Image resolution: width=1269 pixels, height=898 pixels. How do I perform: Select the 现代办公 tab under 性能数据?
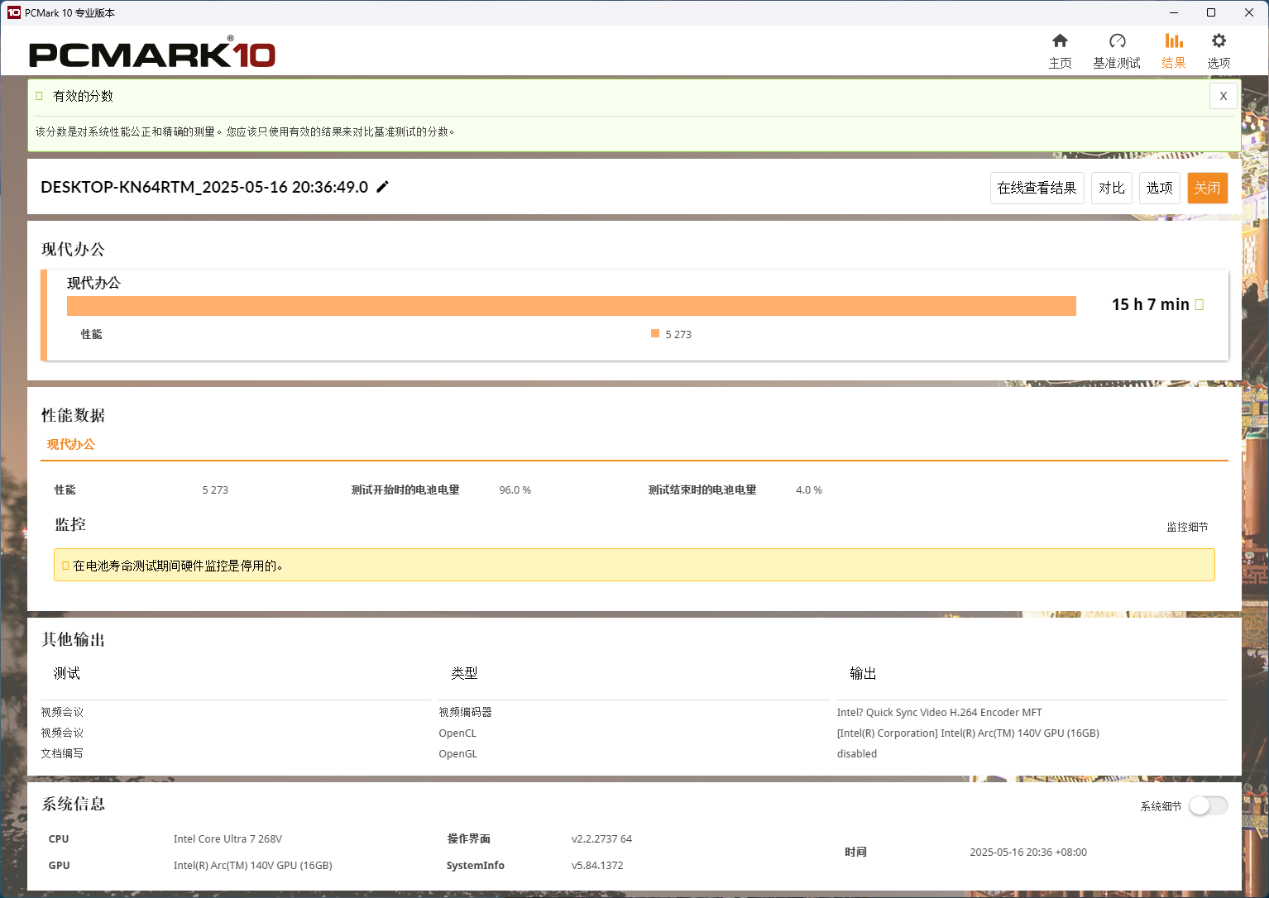(71, 444)
